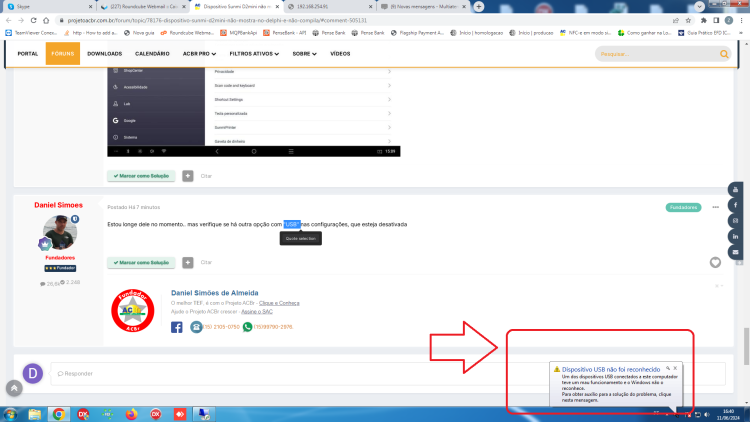Bookmark this page with the star icon
This screenshot has height=422, width=750.
[x=688, y=21]
